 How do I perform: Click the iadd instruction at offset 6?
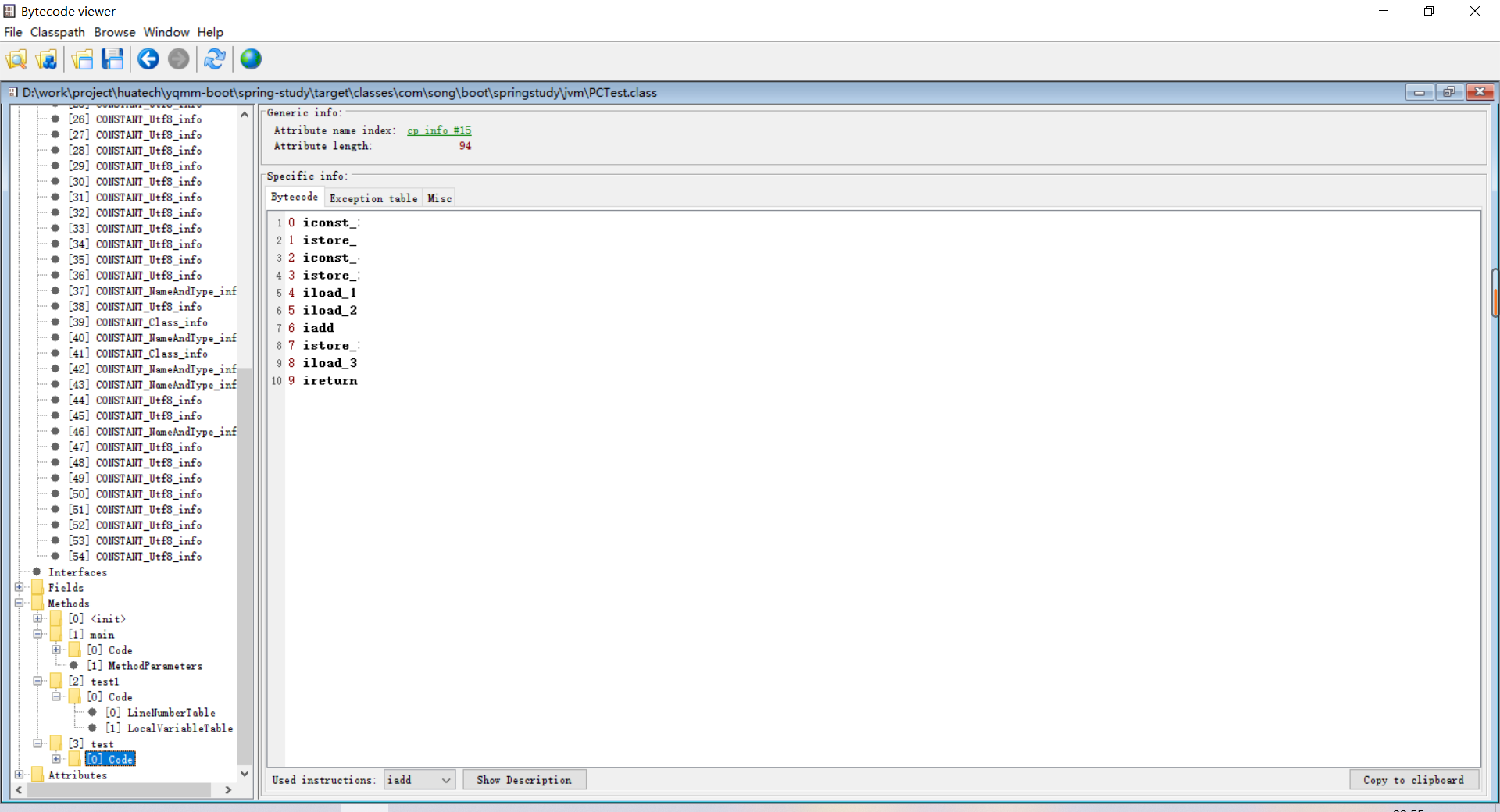[x=318, y=328]
